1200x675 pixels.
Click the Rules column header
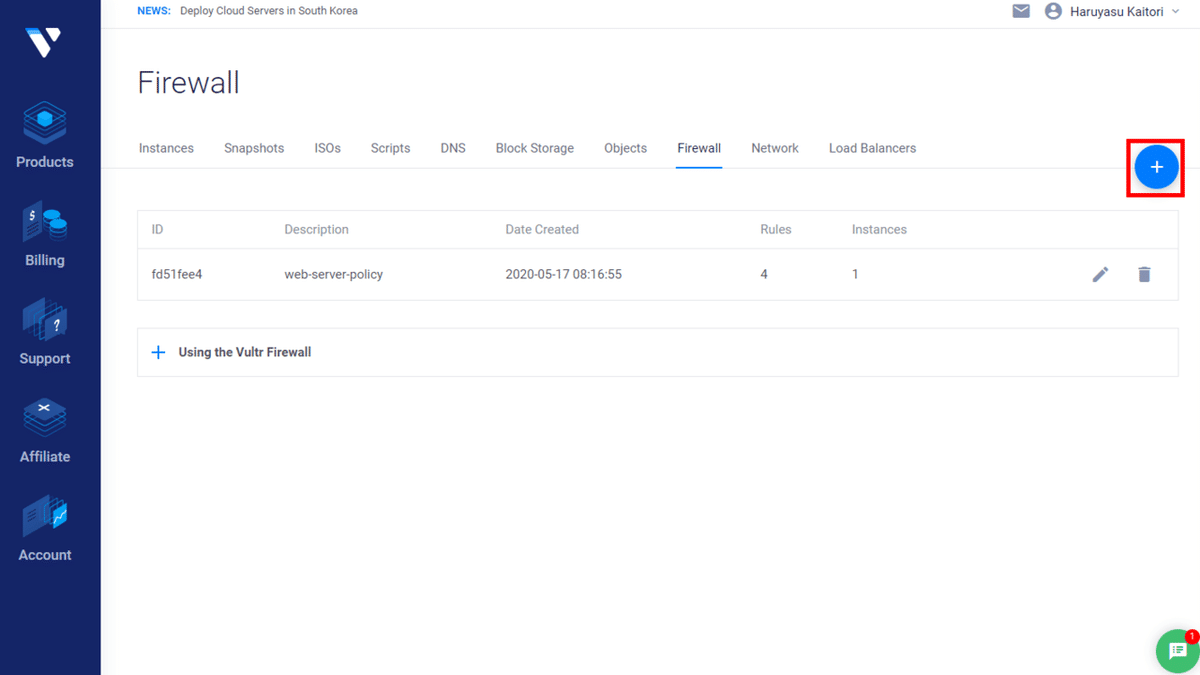click(x=776, y=229)
